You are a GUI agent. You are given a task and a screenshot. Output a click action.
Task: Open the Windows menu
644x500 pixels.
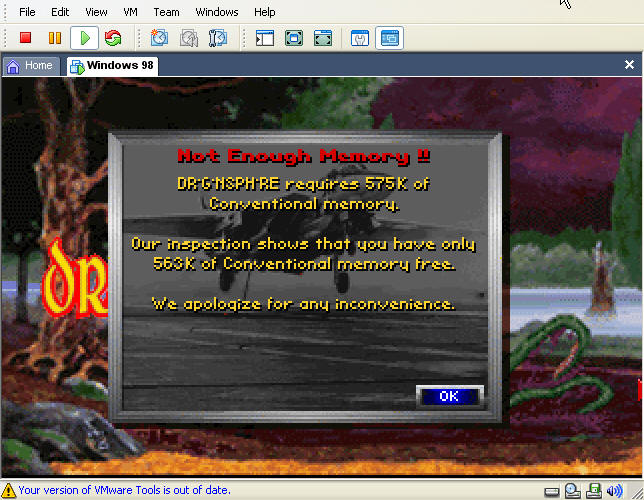click(217, 12)
